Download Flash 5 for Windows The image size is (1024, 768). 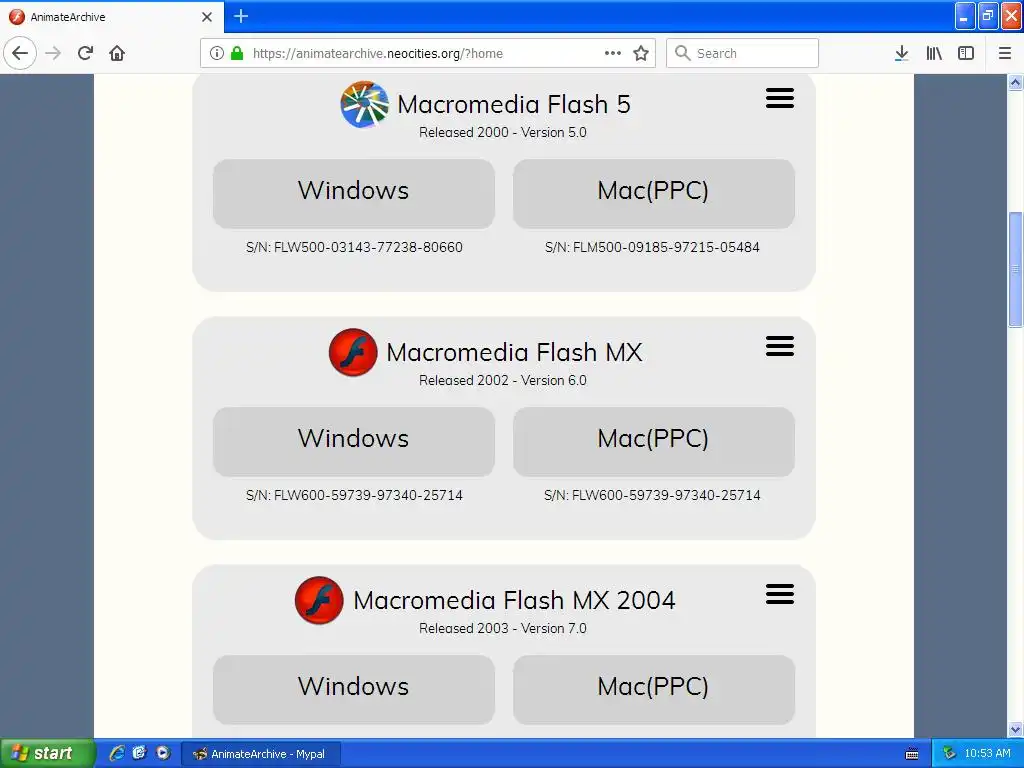coord(353,194)
